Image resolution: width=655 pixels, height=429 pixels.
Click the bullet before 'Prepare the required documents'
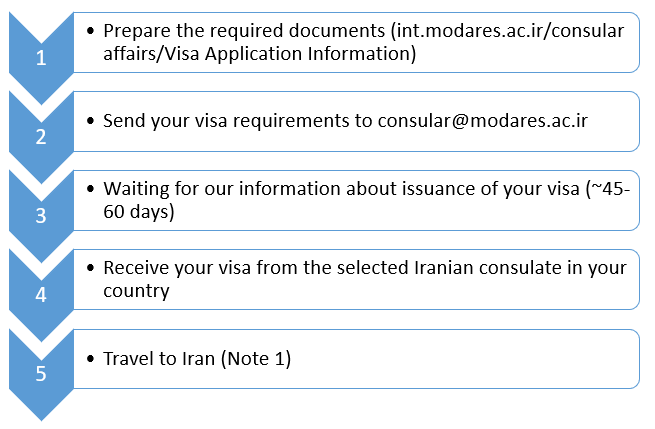[x=91, y=31]
